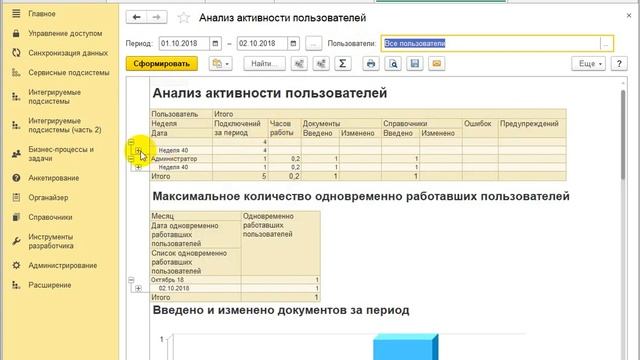Collapse the blank user group above Администратор
Image resolution: width=640 pixels, height=360 pixels.
click(131, 142)
